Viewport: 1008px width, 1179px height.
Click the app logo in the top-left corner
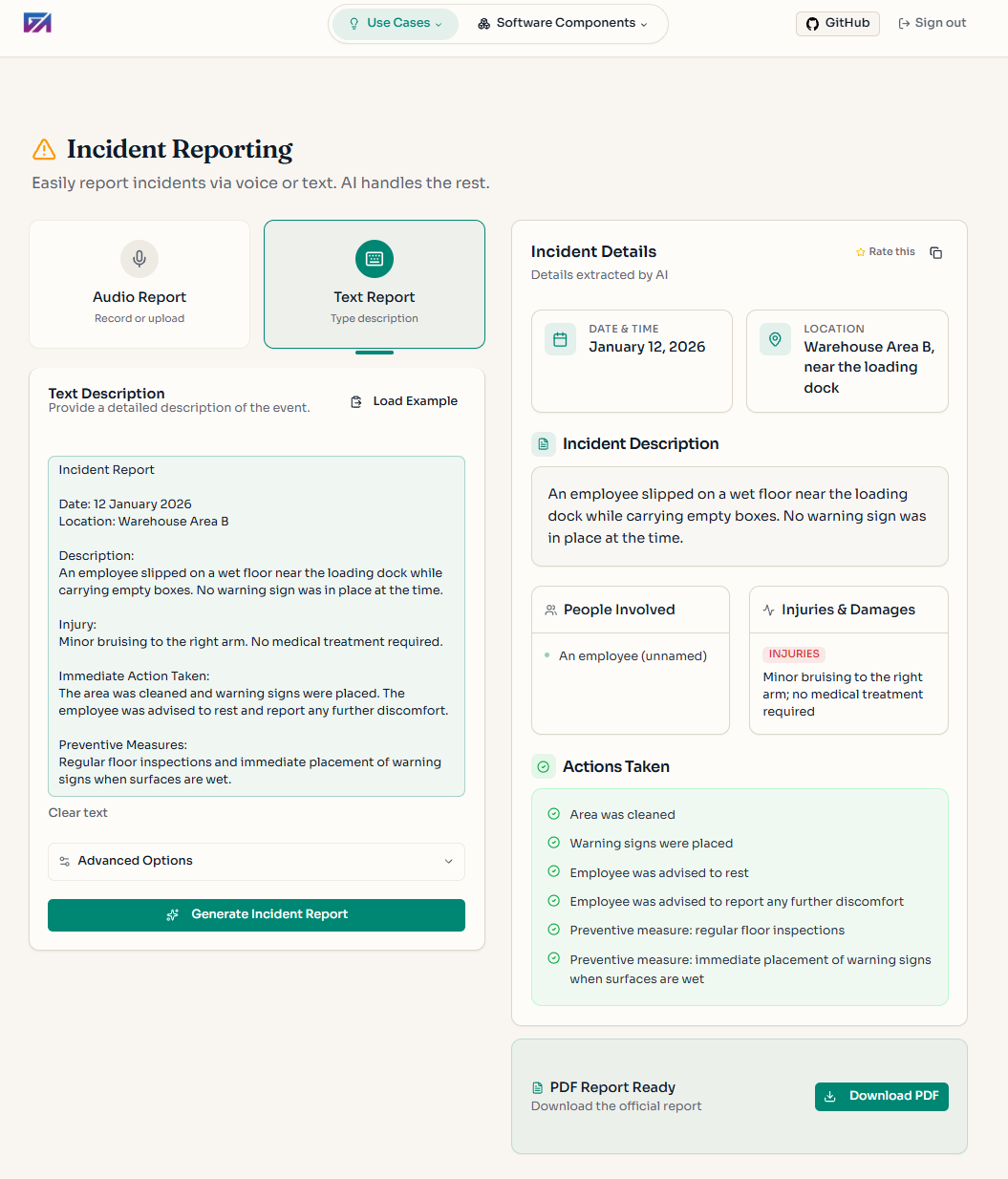click(x=36, y=21)
